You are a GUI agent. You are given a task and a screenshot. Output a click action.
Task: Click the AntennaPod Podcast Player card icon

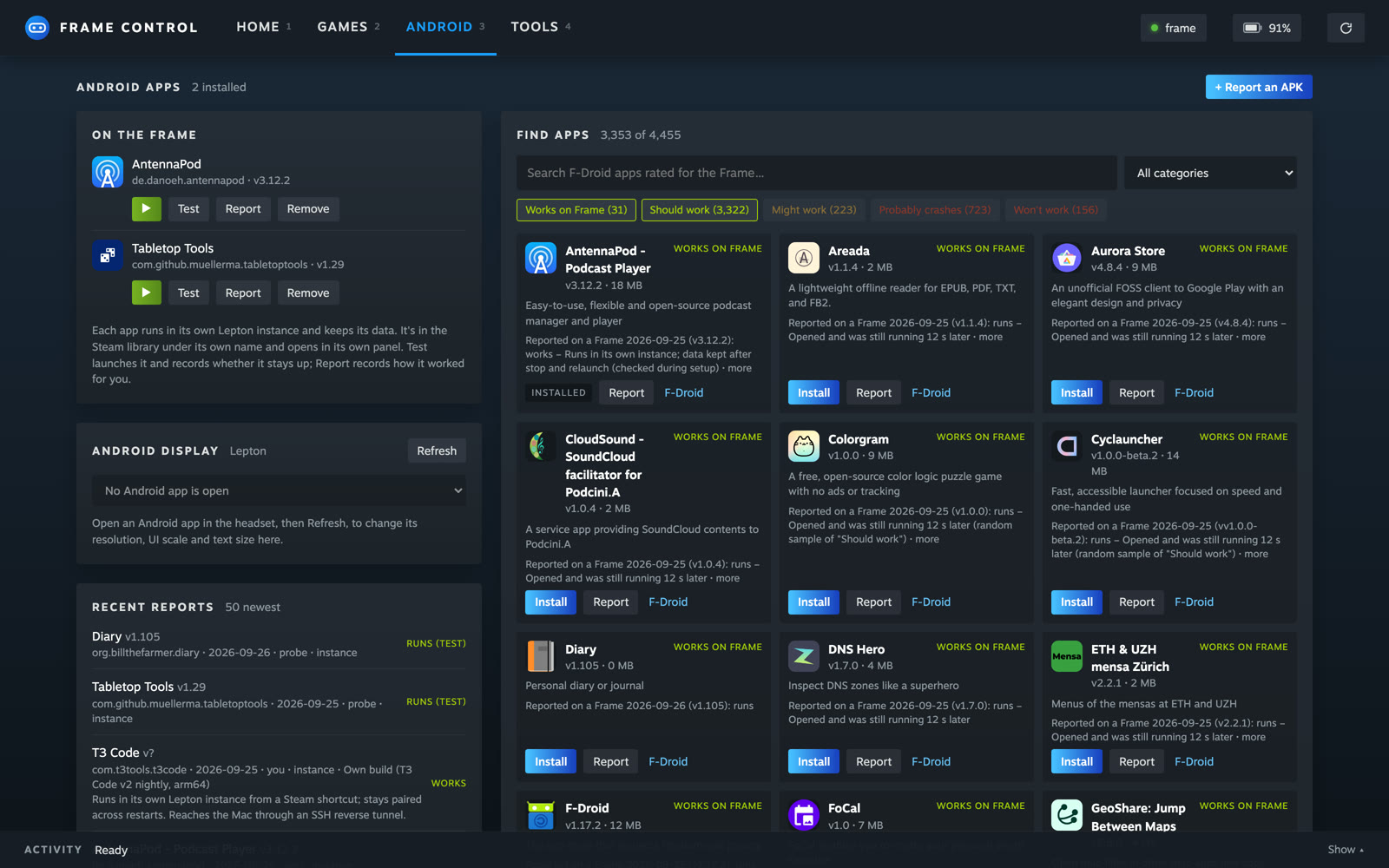tap(541, 258)
